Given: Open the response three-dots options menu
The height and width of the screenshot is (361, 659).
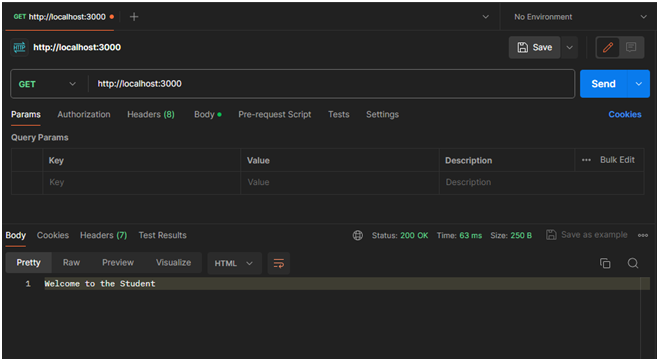Looking at the screenshot, I should click(643, 235).
